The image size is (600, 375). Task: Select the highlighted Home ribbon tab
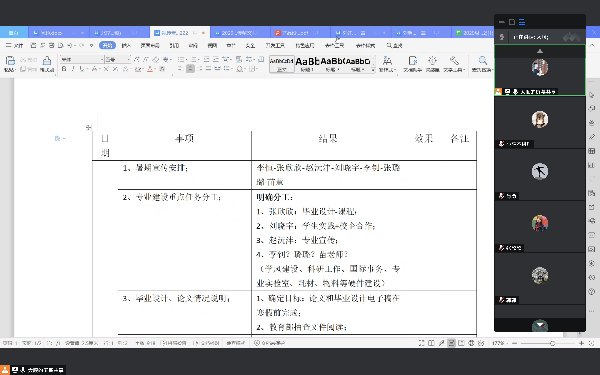(x=108, y=46)
